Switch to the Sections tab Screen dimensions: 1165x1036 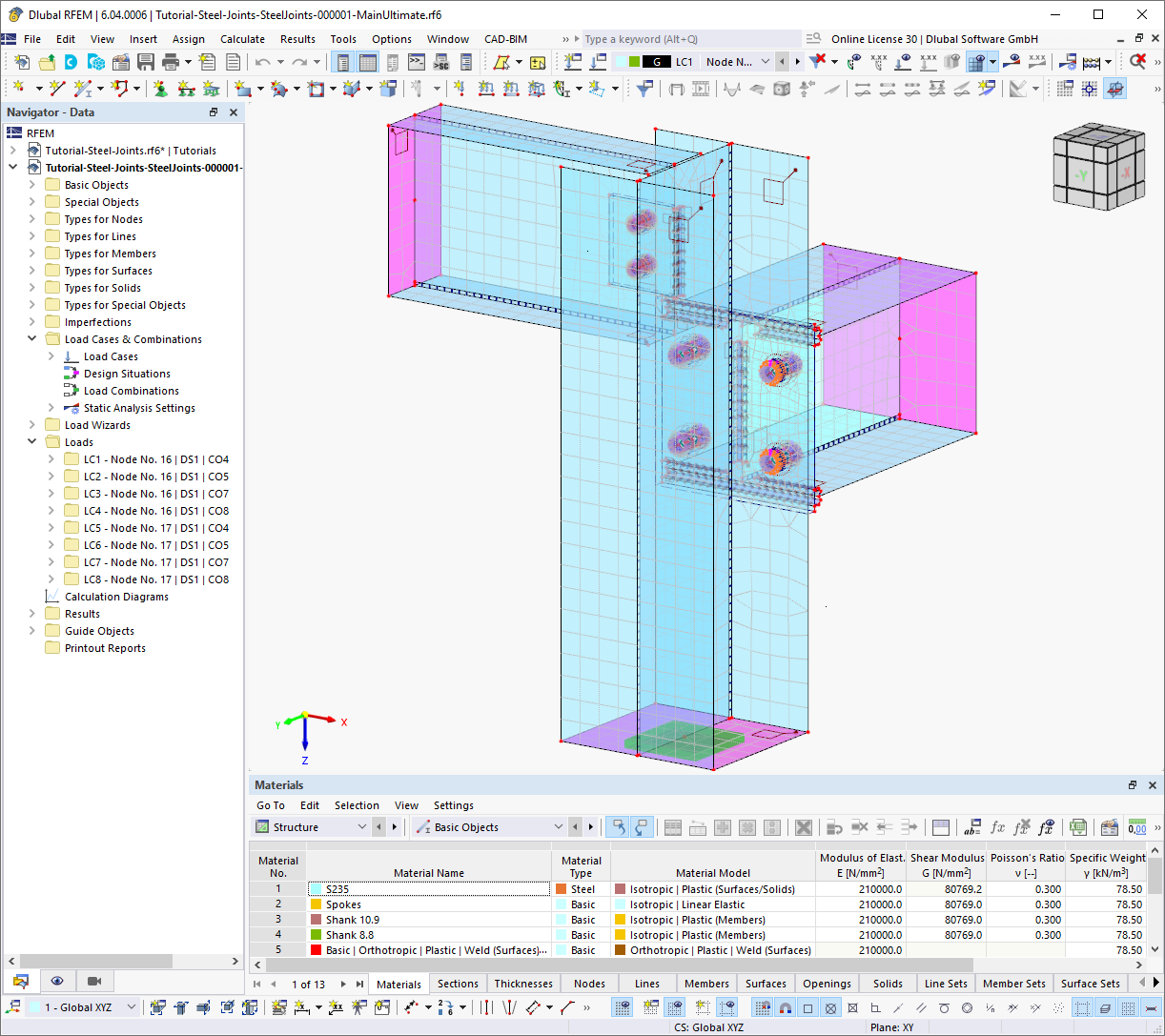(x=458, y=984)
